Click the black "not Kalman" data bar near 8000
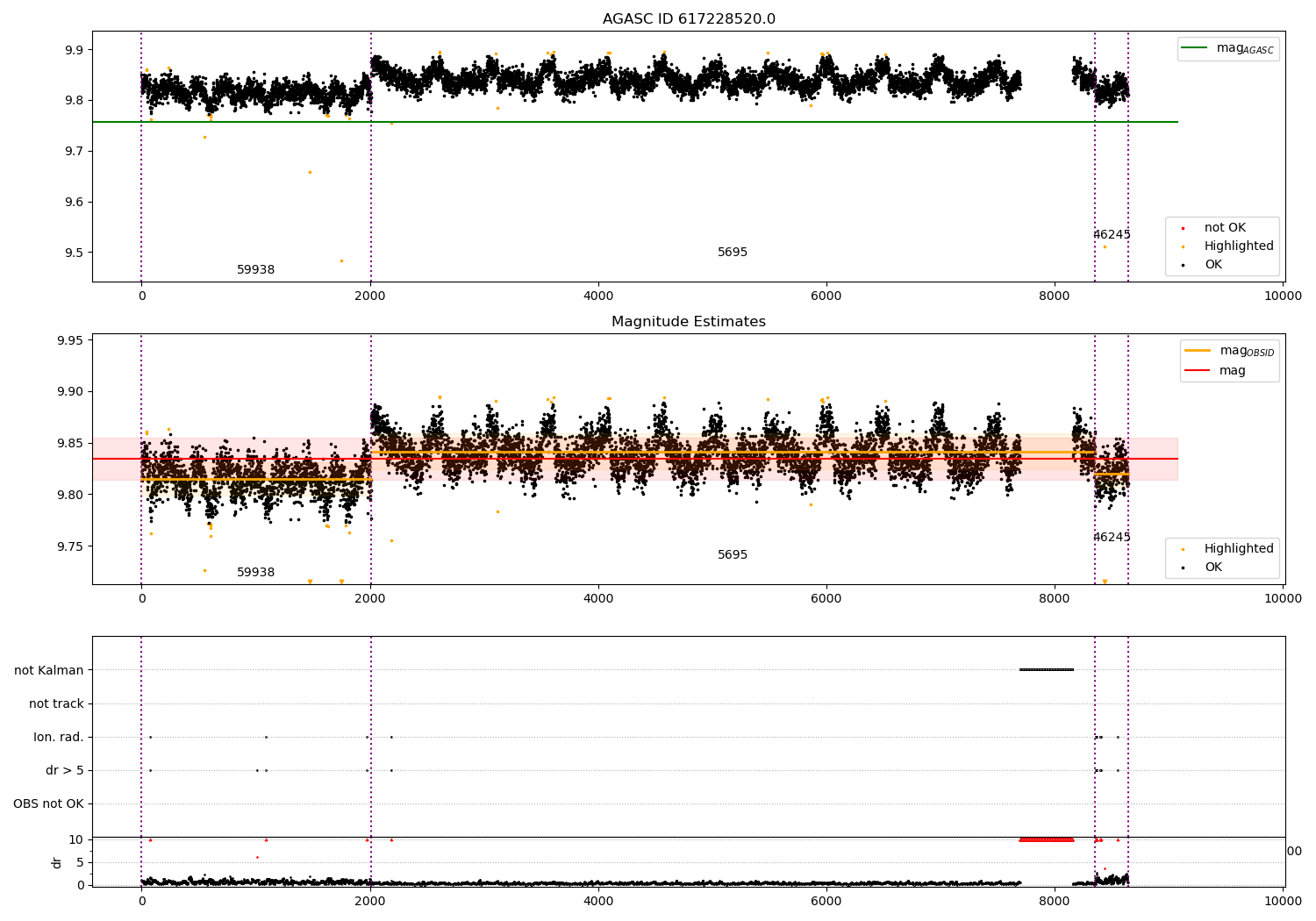This screenshot has width=1316, height=921. click(x=1047, y=670)
